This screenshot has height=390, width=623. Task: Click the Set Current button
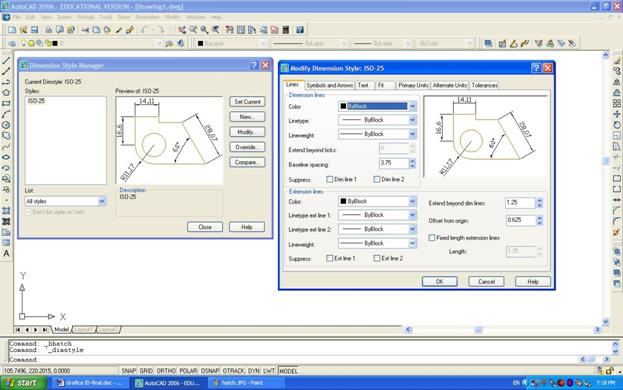point(247,102)
